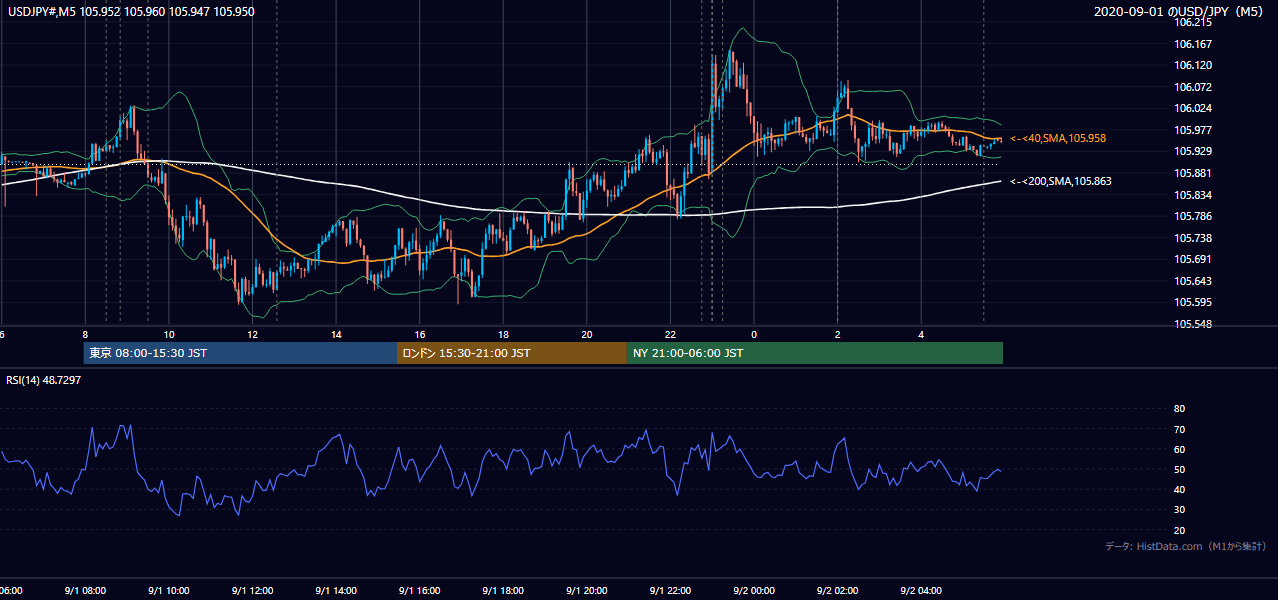This screenshot has width=1278, height=600.
Task: Click price axis value 105.929
Action: point(1193,151)
